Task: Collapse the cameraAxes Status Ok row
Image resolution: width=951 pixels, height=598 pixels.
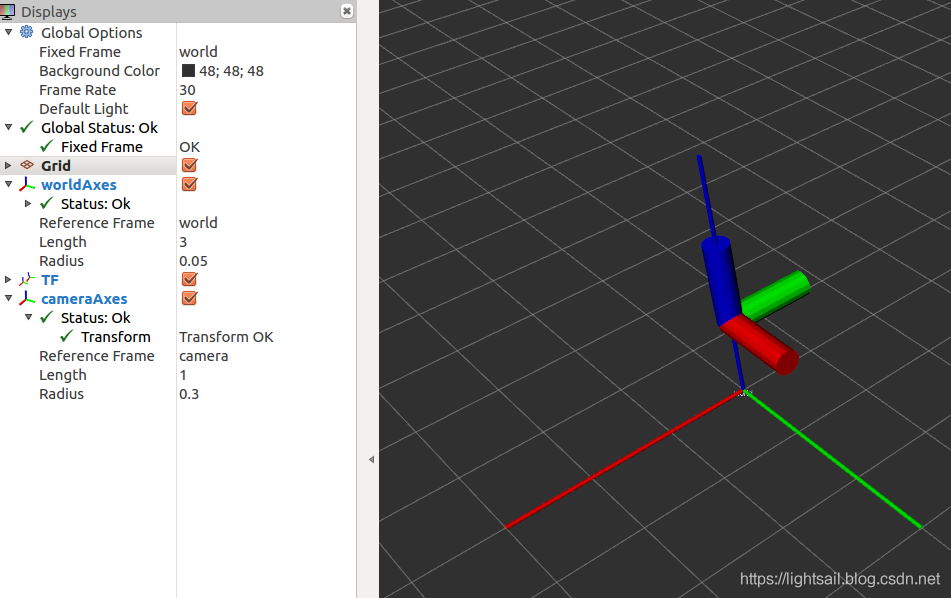Action: point(29,317)
